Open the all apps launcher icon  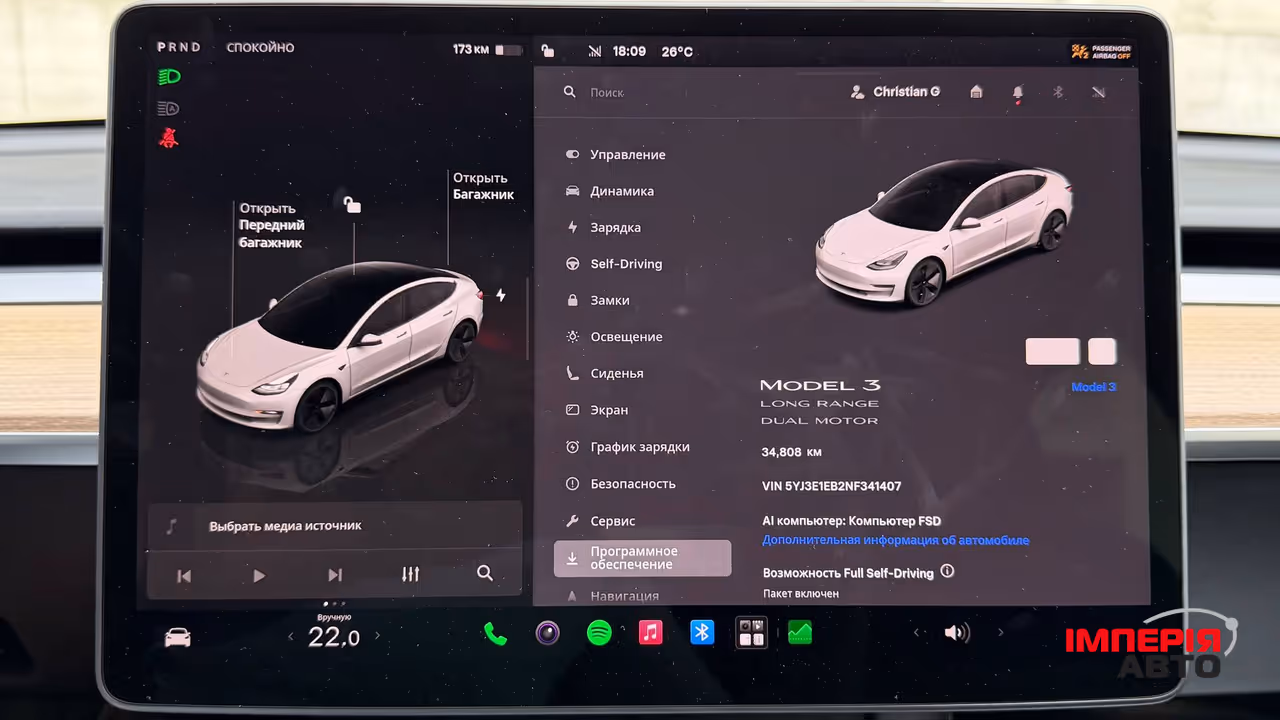click(x=752, y=633)
